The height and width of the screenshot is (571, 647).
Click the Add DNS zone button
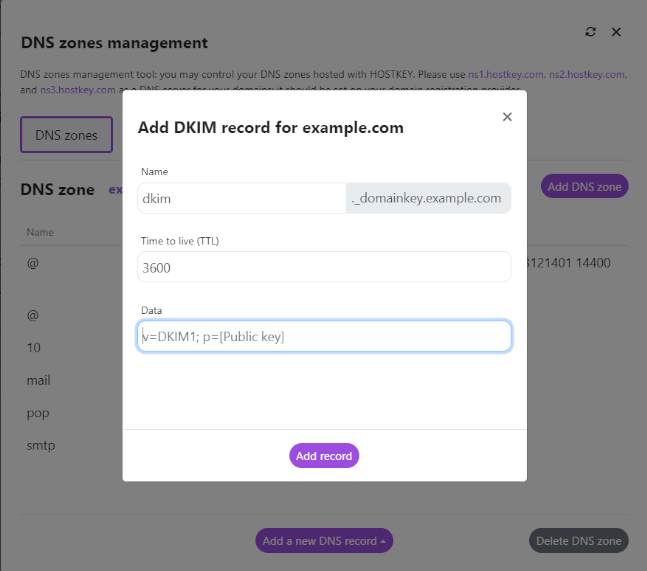[584, 186]
